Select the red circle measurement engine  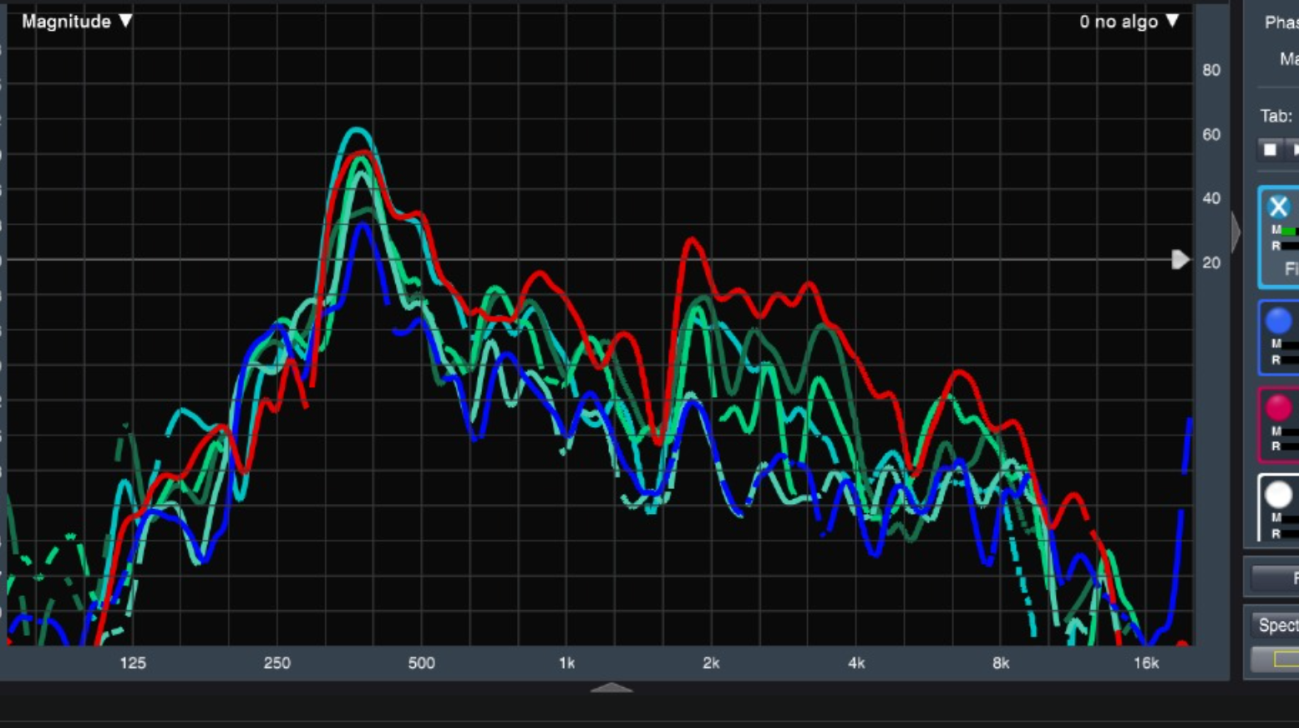pyautogui.click(x=1278, y=407)
